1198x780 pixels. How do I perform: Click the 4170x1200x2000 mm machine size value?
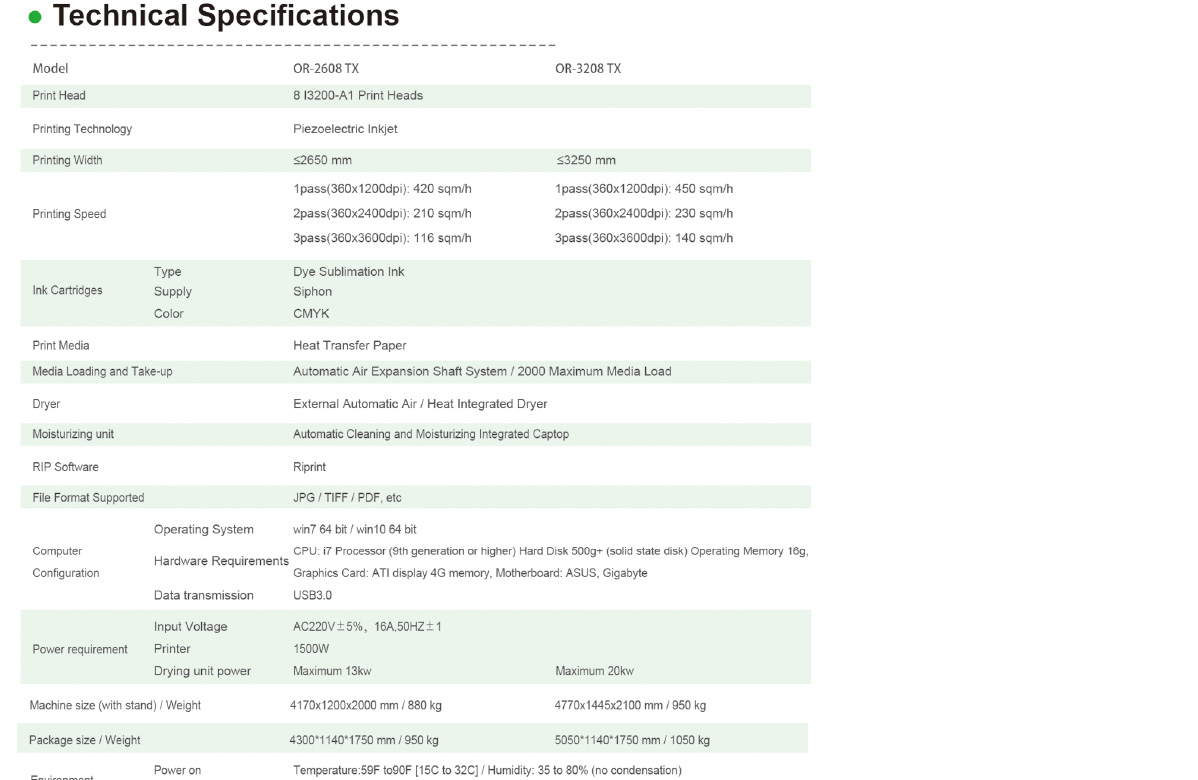coord(365,705)
